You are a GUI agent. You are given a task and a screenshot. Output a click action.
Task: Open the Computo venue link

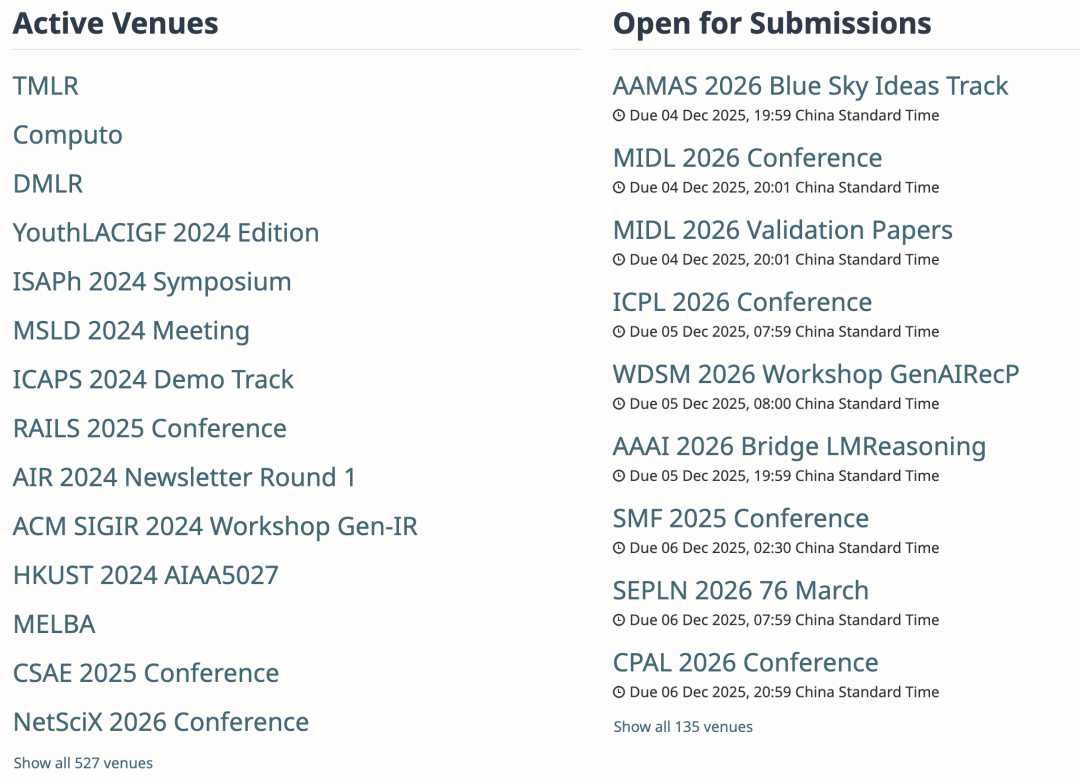[x=68, y=135]
